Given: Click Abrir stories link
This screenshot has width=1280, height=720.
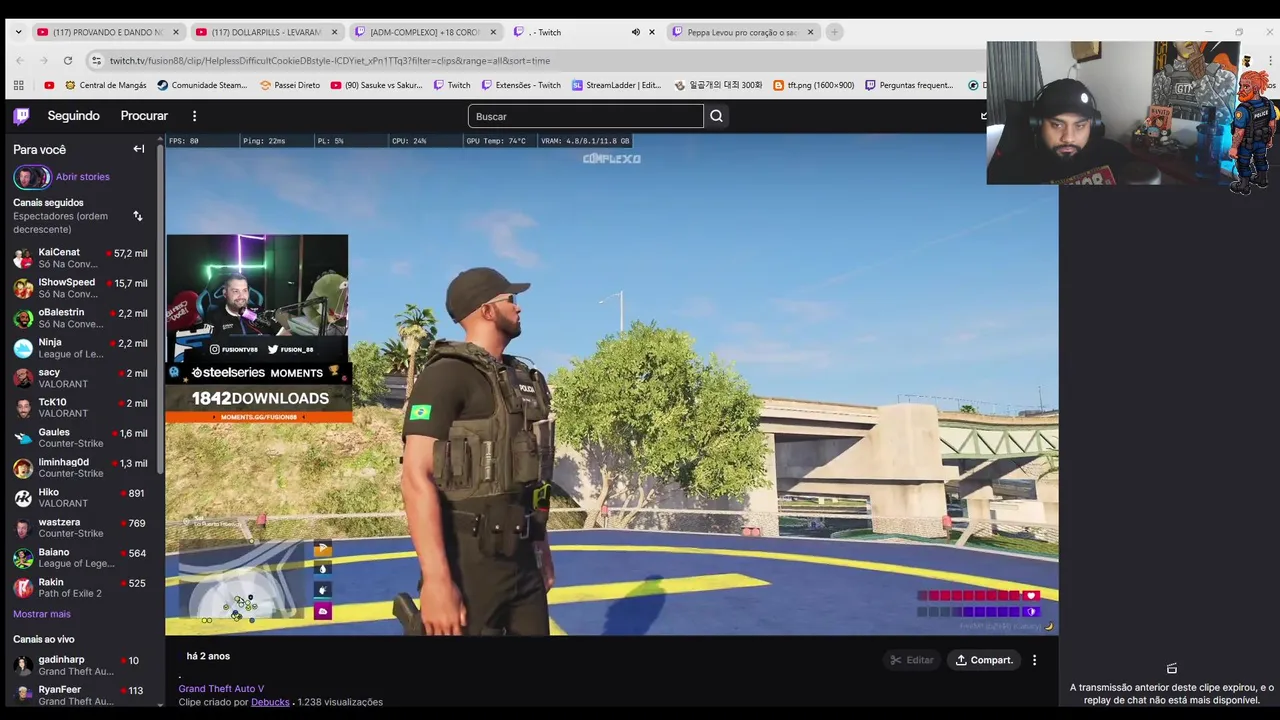Looking at the screenshot, I should coord(83,177).
